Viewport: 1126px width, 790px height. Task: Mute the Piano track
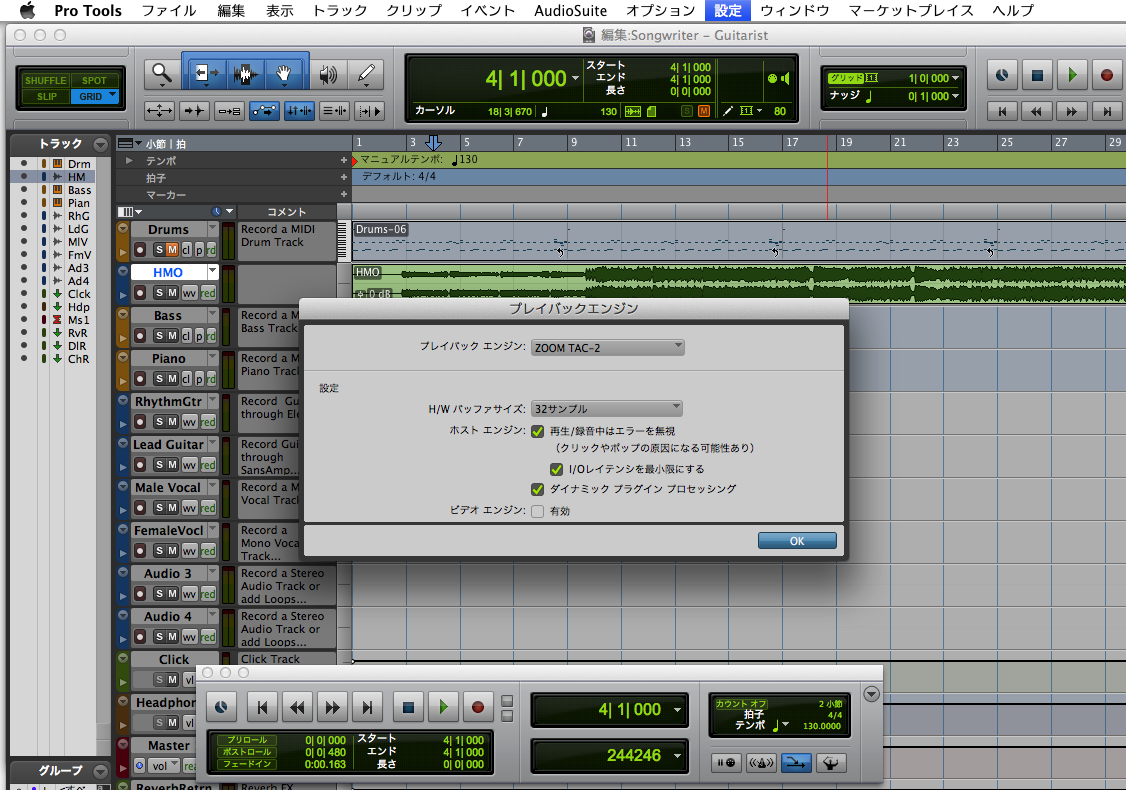click(172, 379)
